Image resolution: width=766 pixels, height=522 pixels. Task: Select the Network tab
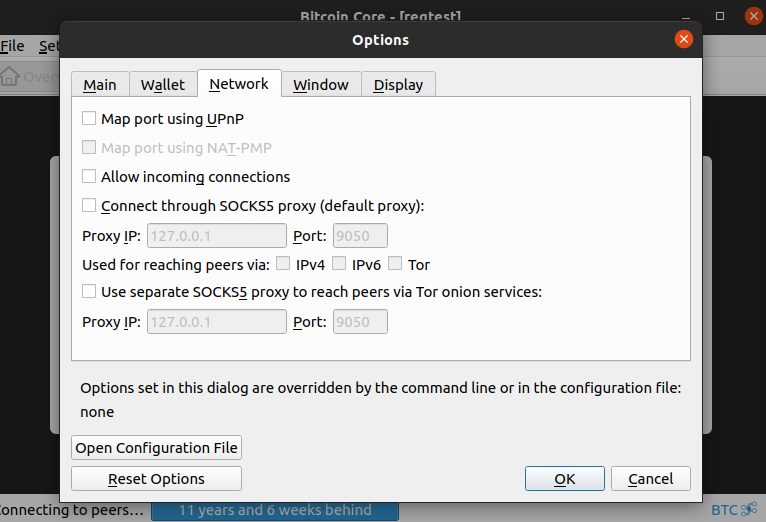(x=239, y=84)
